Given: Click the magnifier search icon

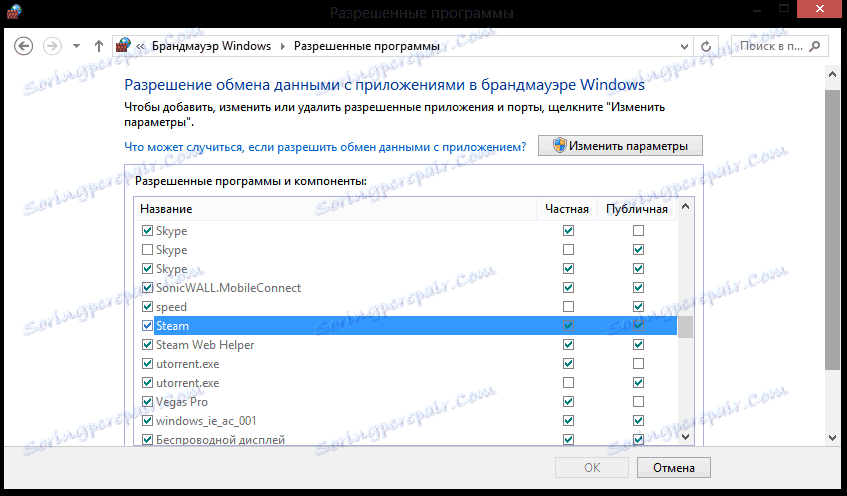Looking at the screenshot, I should (x=815, y=46).
